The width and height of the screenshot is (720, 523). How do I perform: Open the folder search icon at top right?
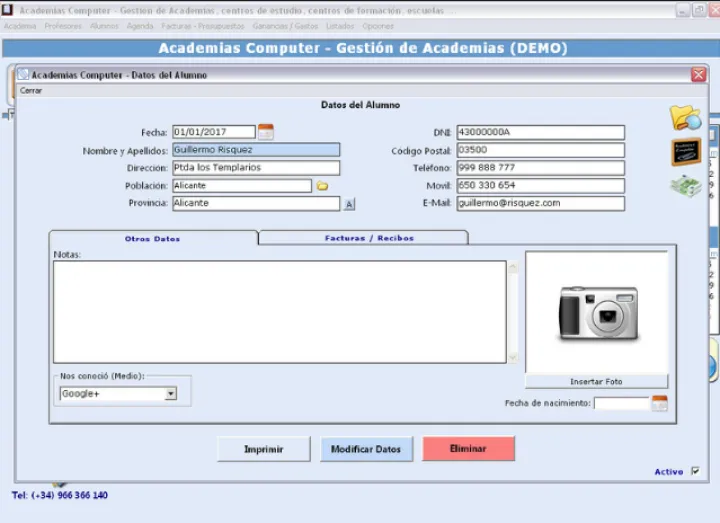pos(685,118)
